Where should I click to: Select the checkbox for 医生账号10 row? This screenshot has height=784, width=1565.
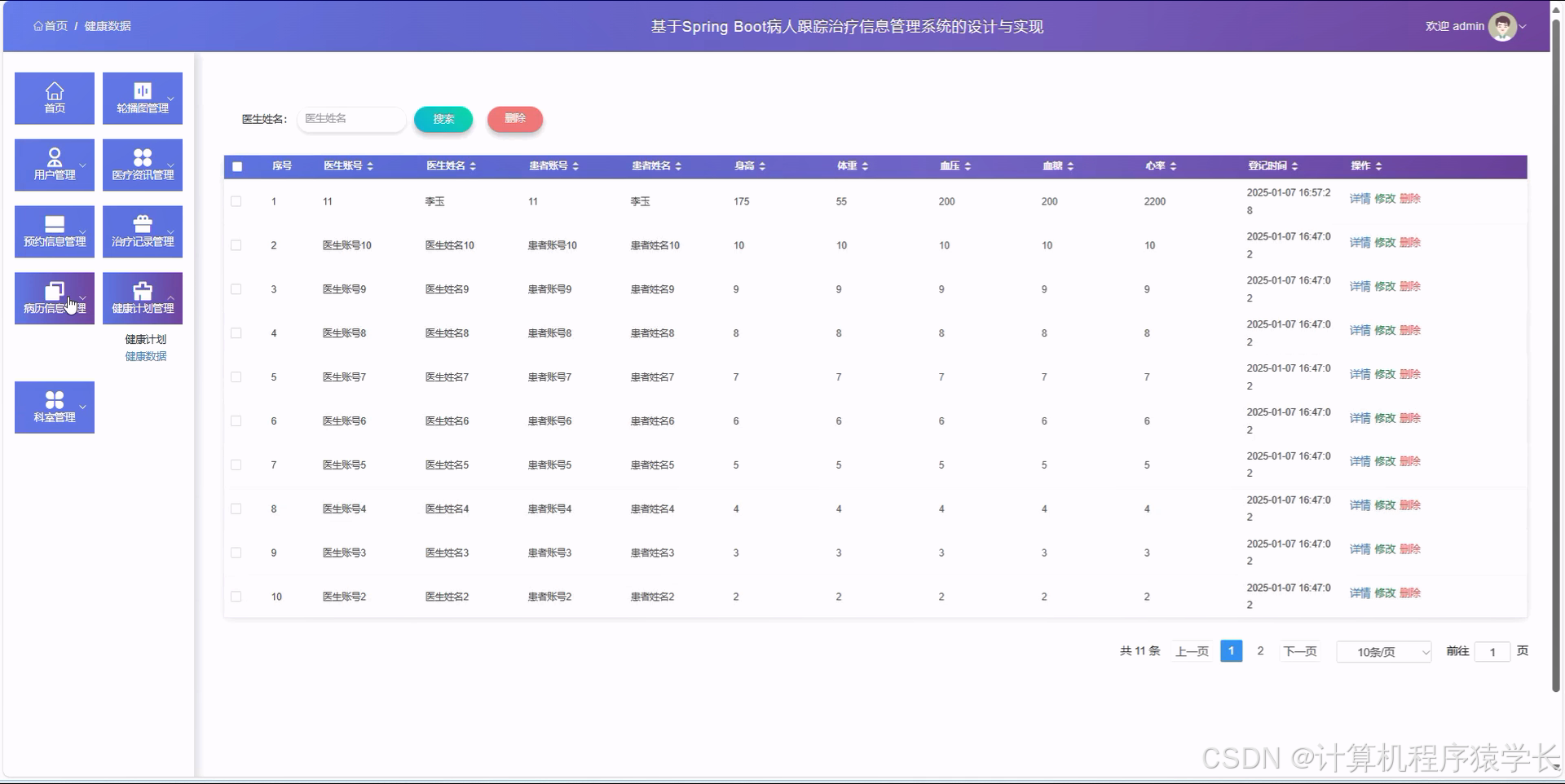[x=237, y=244]
